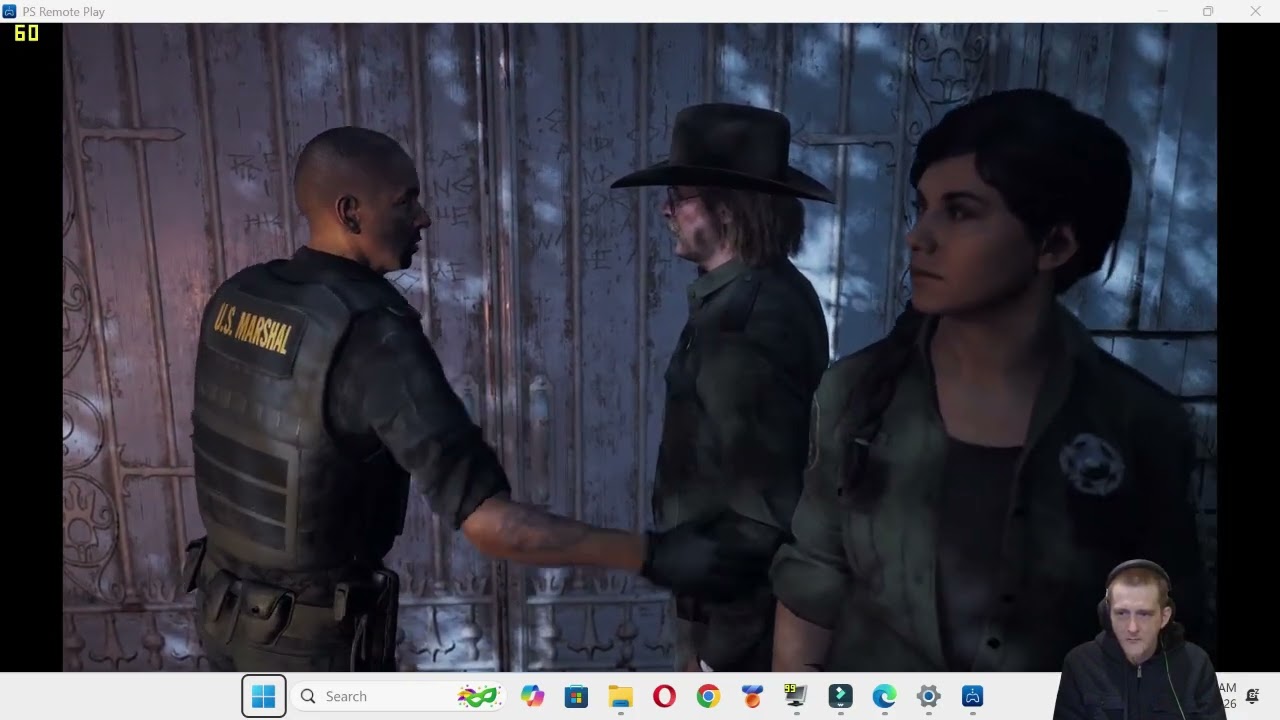Image resolution: width=1280 pixels, height=720 pixels.
Task: Launch Microsoft Store from the taskbar
Action: click(576, 696)
